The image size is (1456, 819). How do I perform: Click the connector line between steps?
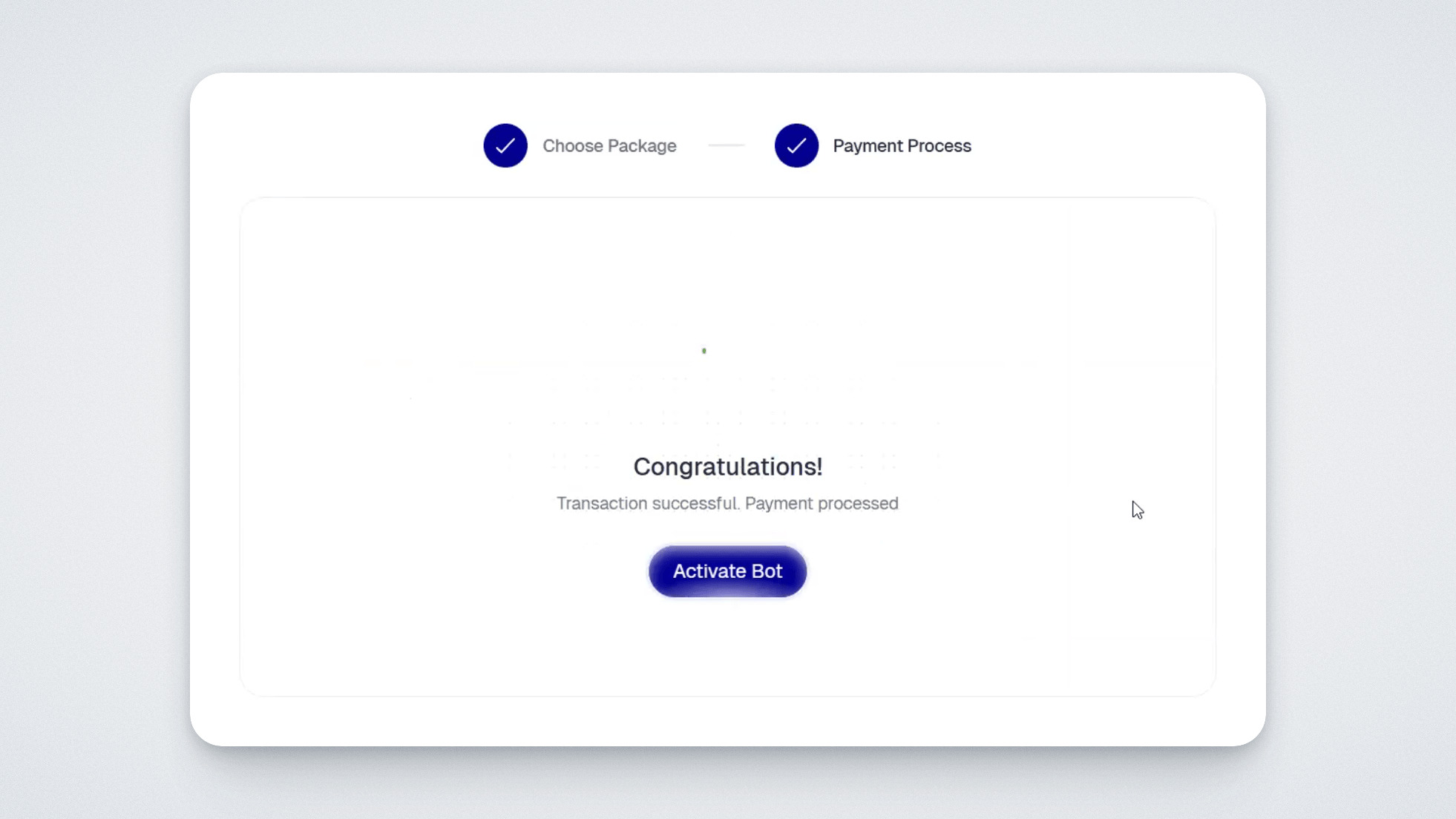pyautogui.click(x=727, y=145)
